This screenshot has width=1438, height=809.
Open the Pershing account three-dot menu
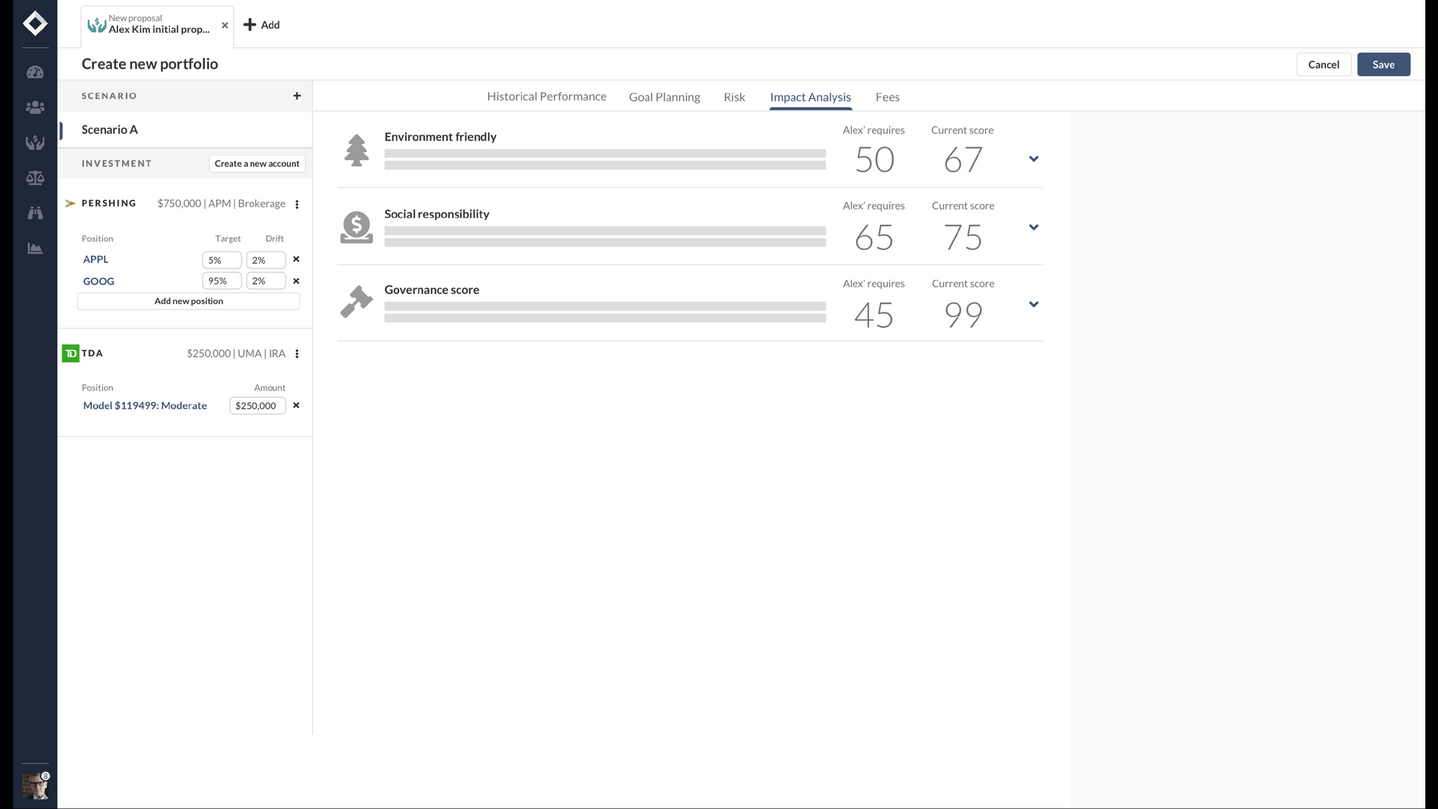tap(297, 204)
